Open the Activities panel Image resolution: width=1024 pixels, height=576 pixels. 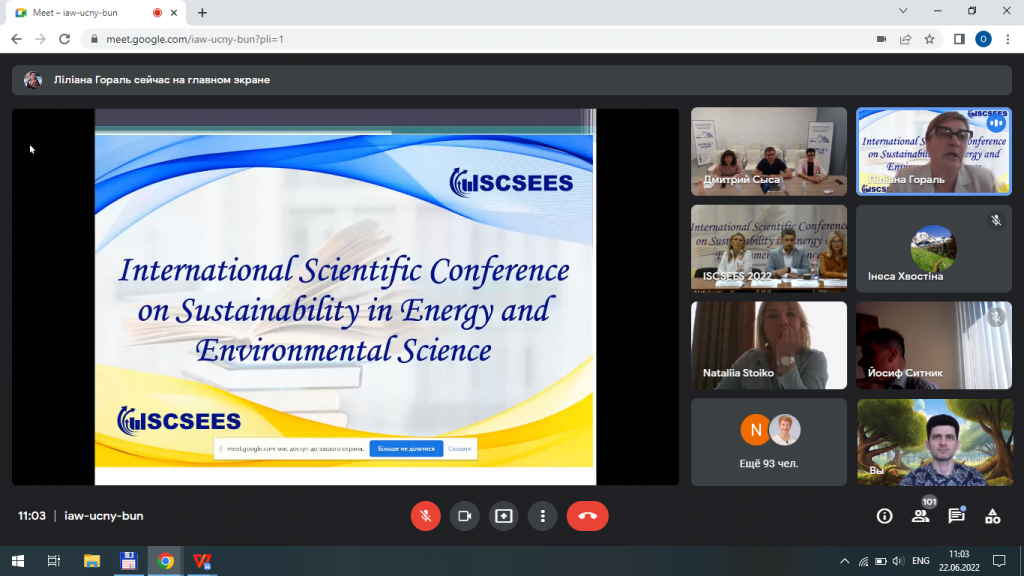click(x=993, y=516)
